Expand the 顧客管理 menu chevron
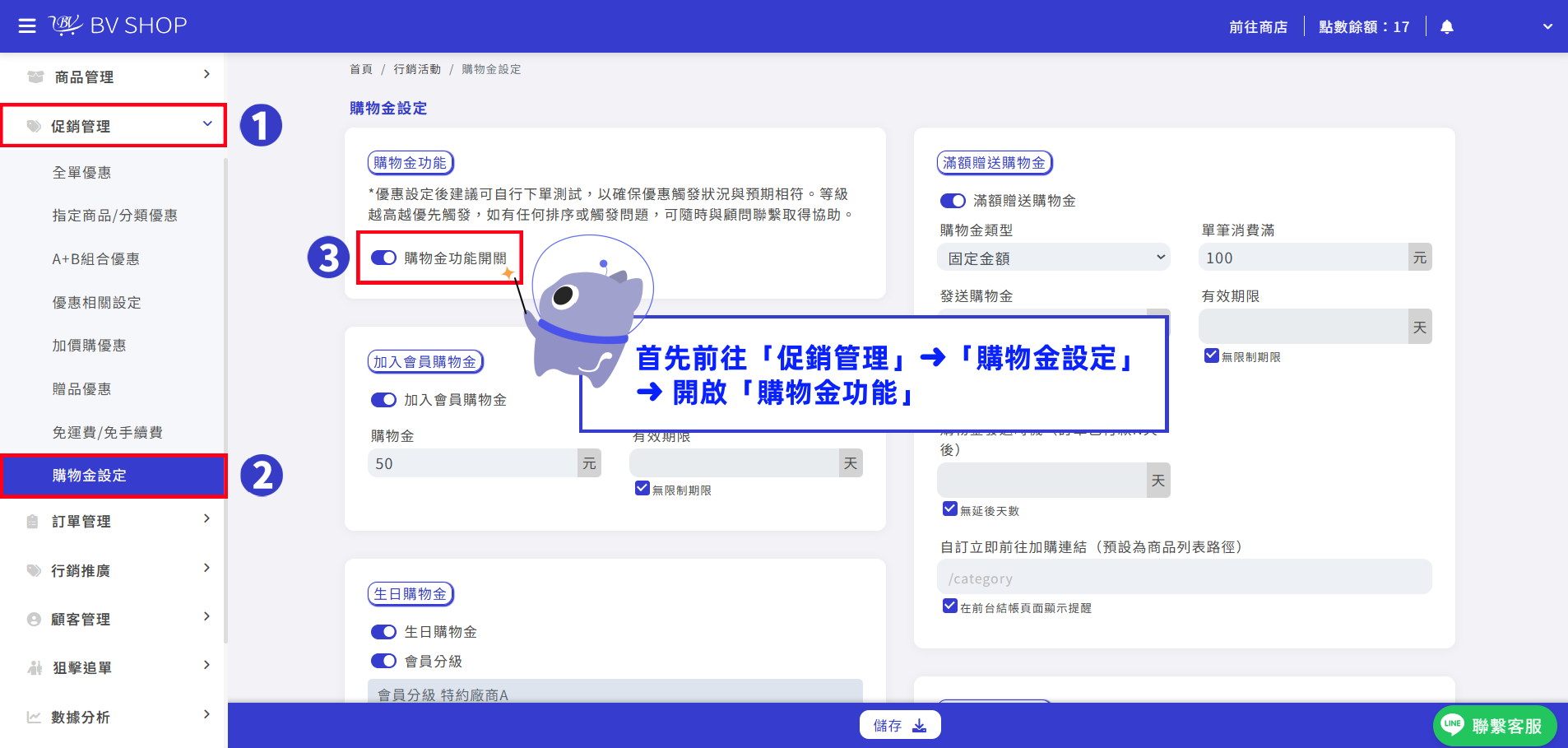This screenshot has height=748, width=1568. [x=206, y=617]
